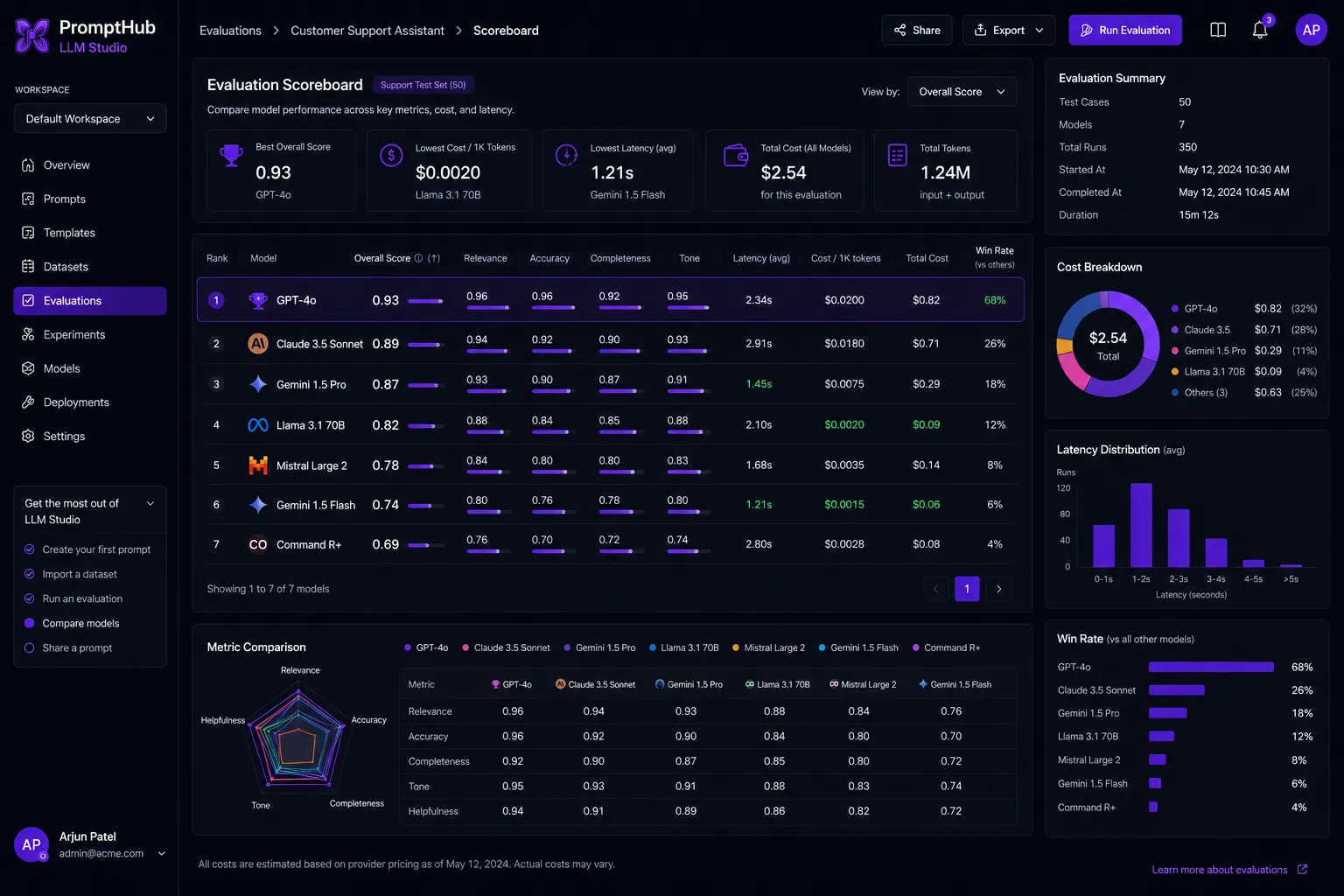The height and width of the screenshot is (896, 1344).
Task: Open the notifications bell icon
Action: [x=1260, y=30]
